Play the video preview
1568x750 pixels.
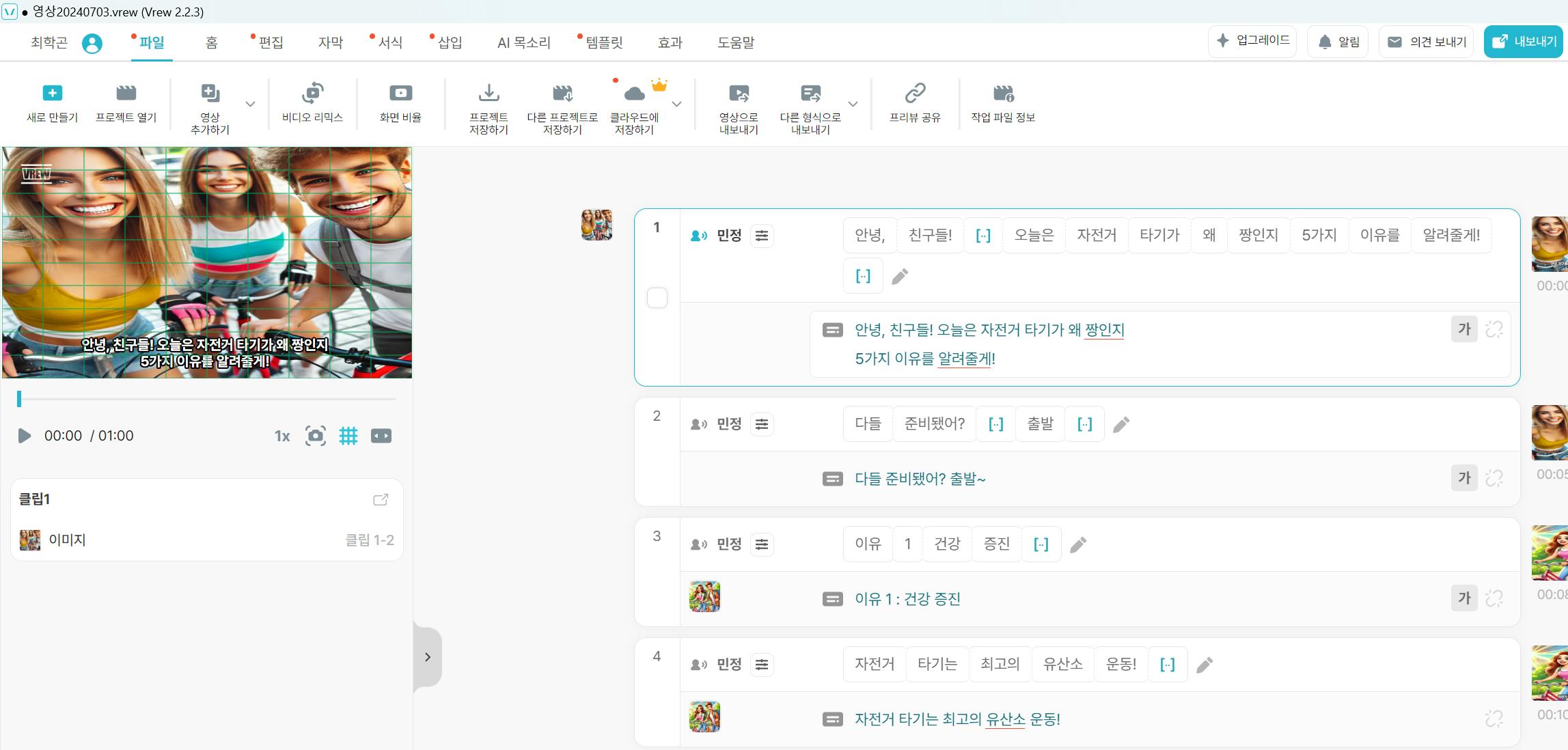pyautogui.click(x=24, y=436)
